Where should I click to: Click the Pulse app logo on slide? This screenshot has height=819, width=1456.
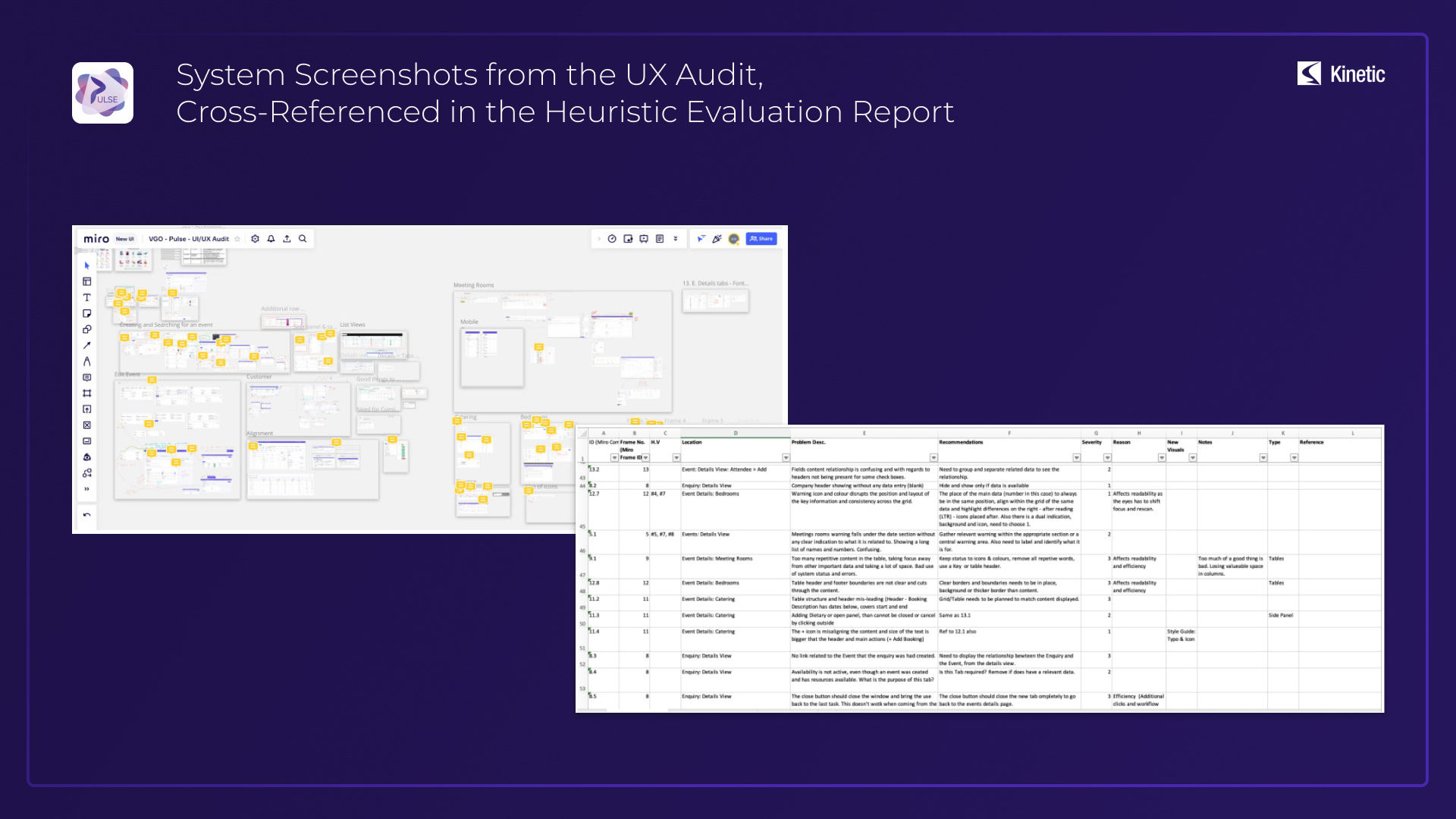tap(102, 93)
